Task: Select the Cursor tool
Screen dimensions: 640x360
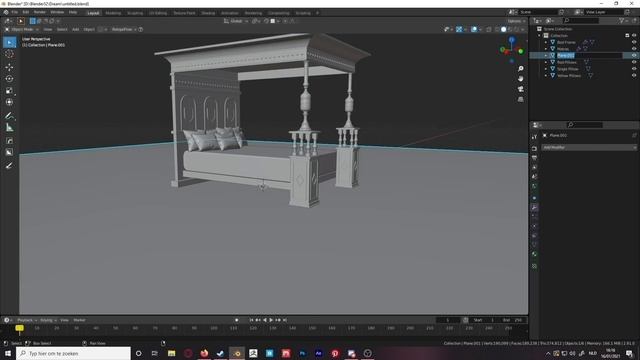Action: [x=9, y=54]
